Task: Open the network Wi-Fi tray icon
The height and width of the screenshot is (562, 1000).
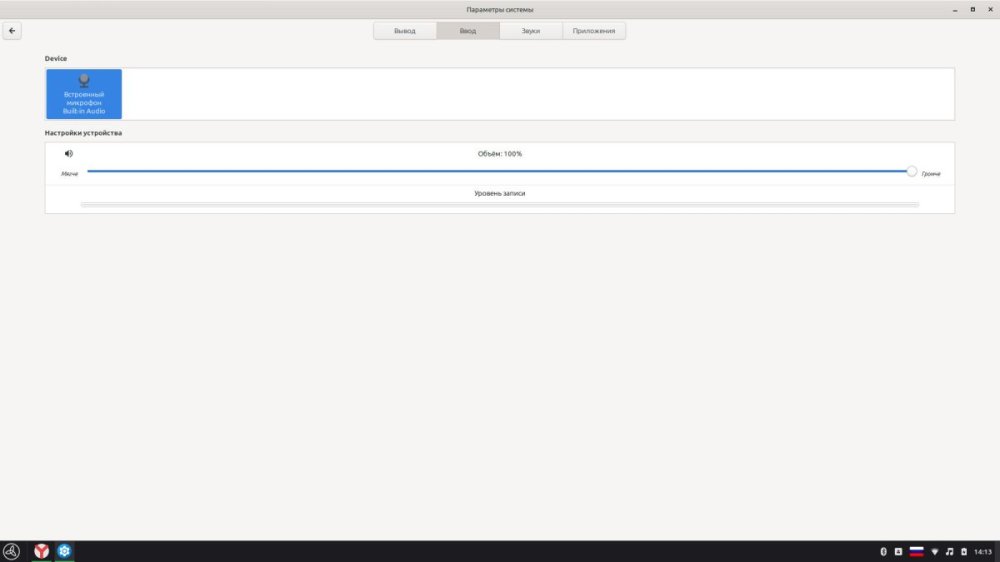Action: pyautogui.click(x=935, y=552)
